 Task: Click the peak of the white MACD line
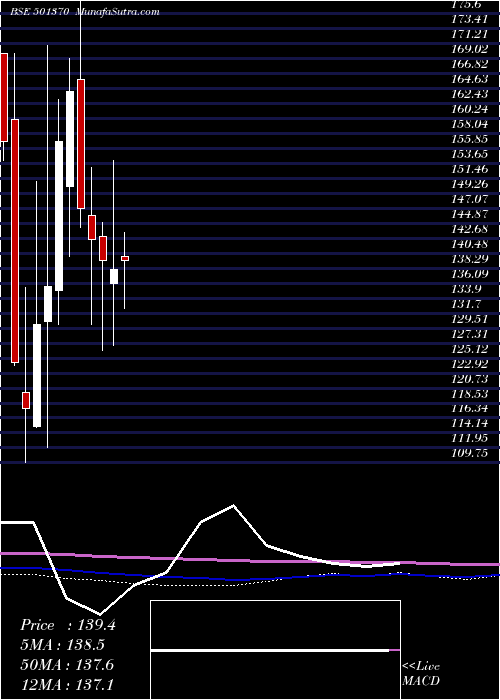[233, 505]
